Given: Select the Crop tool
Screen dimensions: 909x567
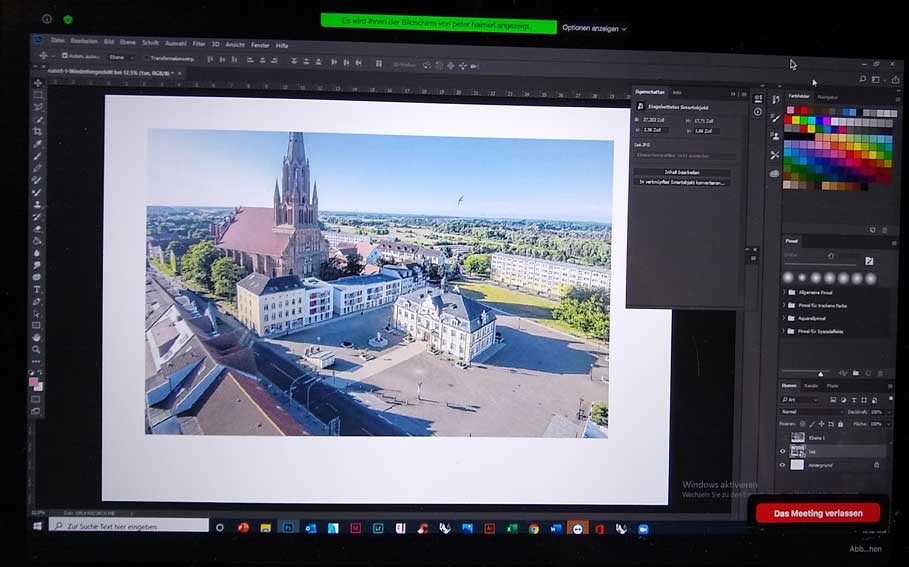Looking at the screenshot, I should pyautogui.click(x=38, y=131).
